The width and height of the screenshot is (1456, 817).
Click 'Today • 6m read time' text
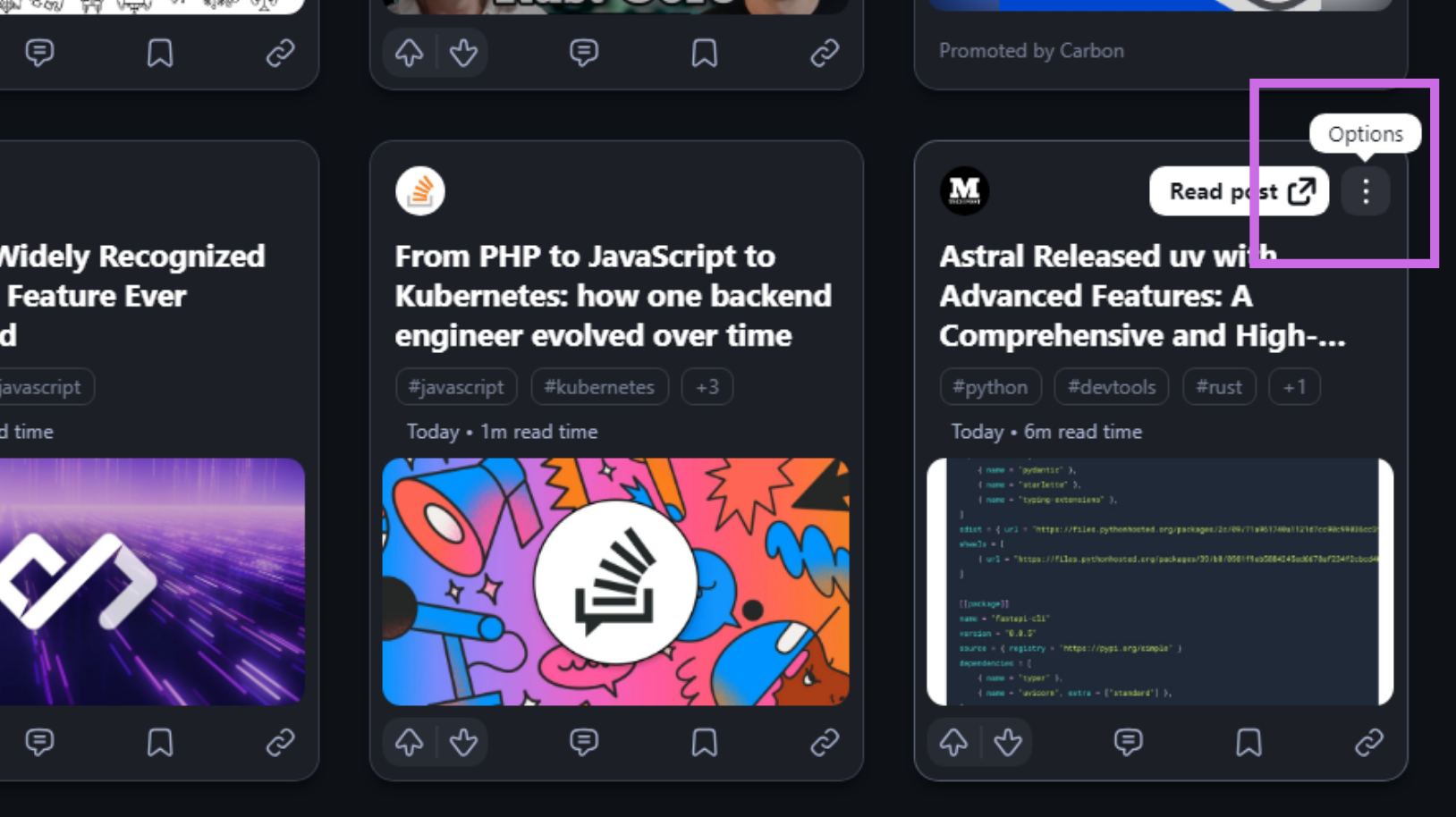(x=1046, y=432)
